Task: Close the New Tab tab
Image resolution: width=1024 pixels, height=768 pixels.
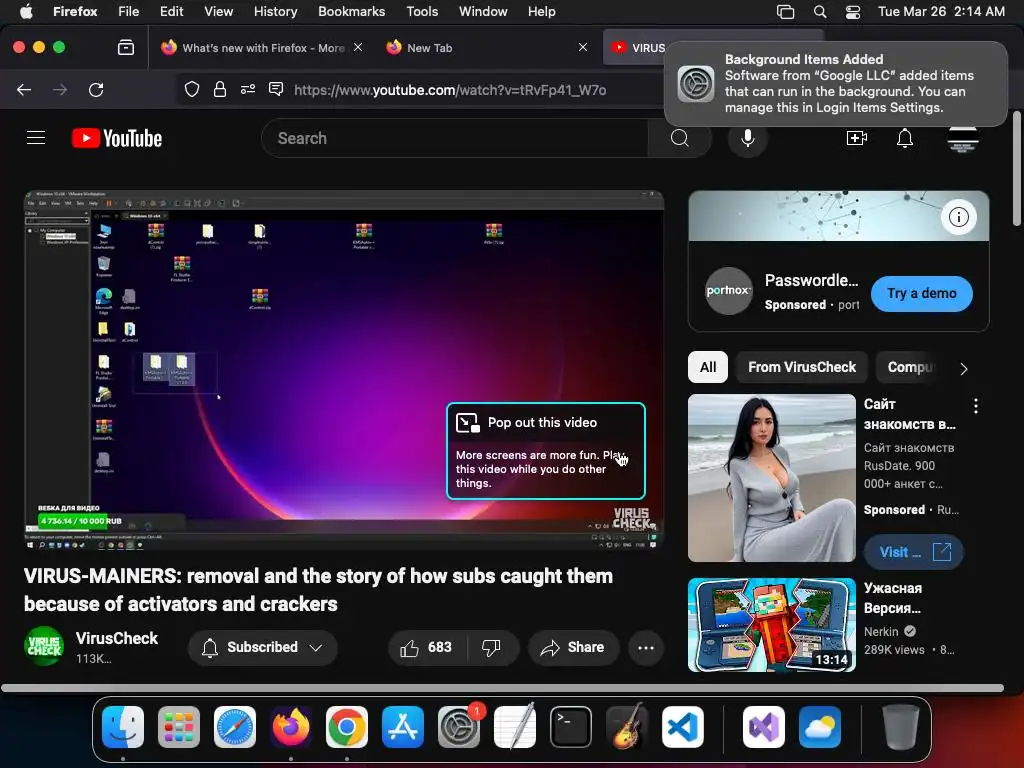Action: click(x=583, y=48)
